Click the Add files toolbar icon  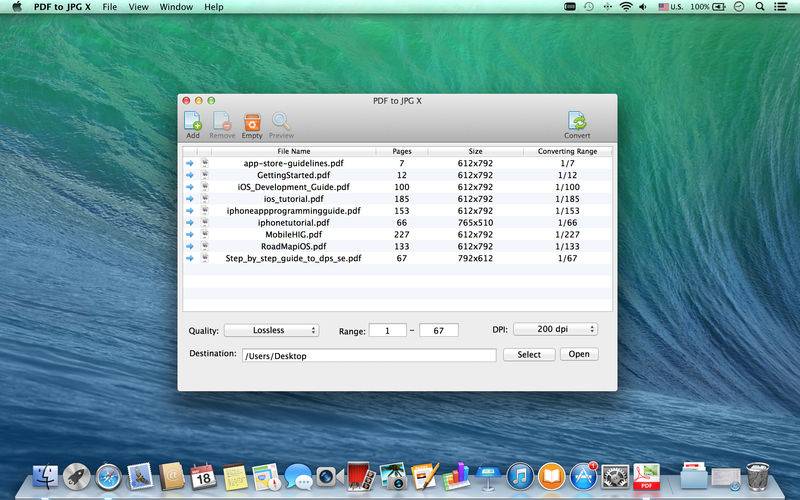[x=192, y=122]
